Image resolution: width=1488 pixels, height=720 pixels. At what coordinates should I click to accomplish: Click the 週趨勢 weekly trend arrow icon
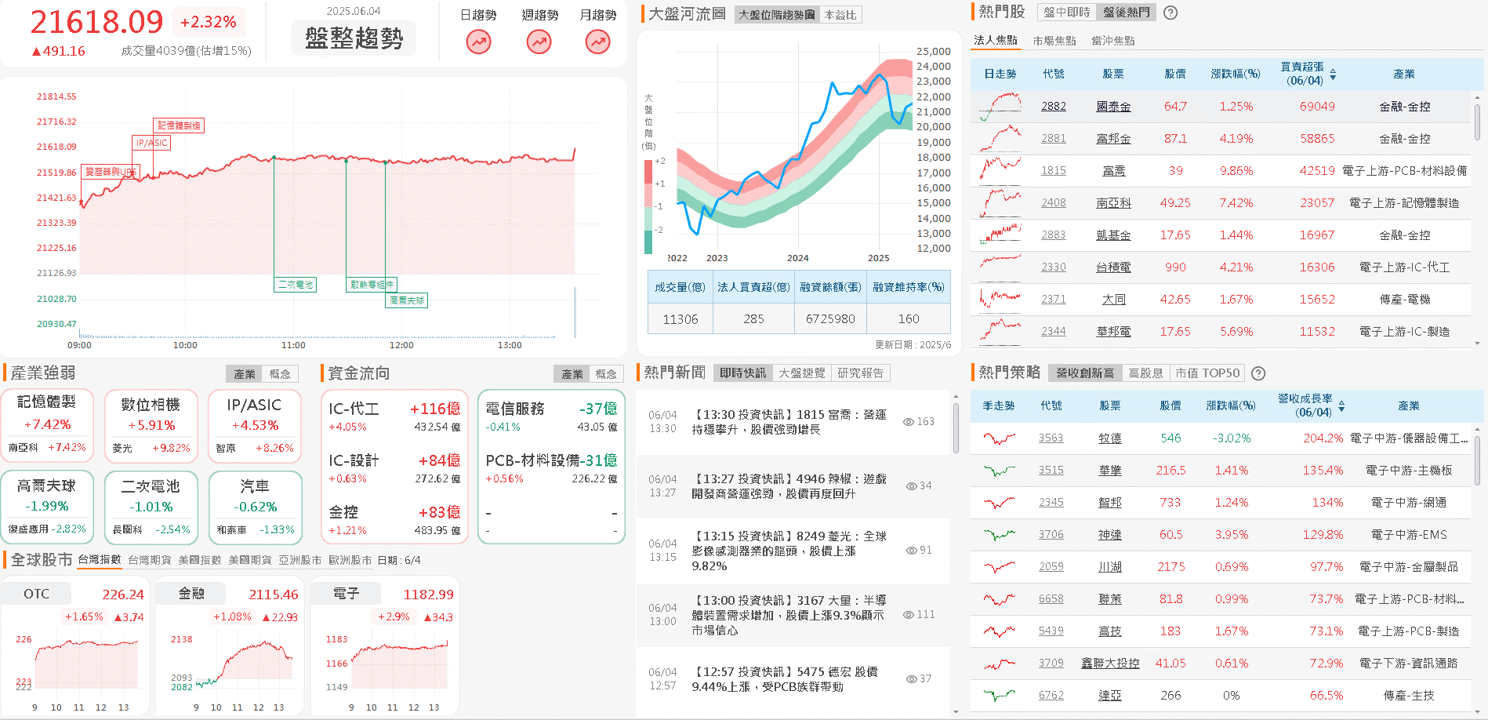(539, 42)
